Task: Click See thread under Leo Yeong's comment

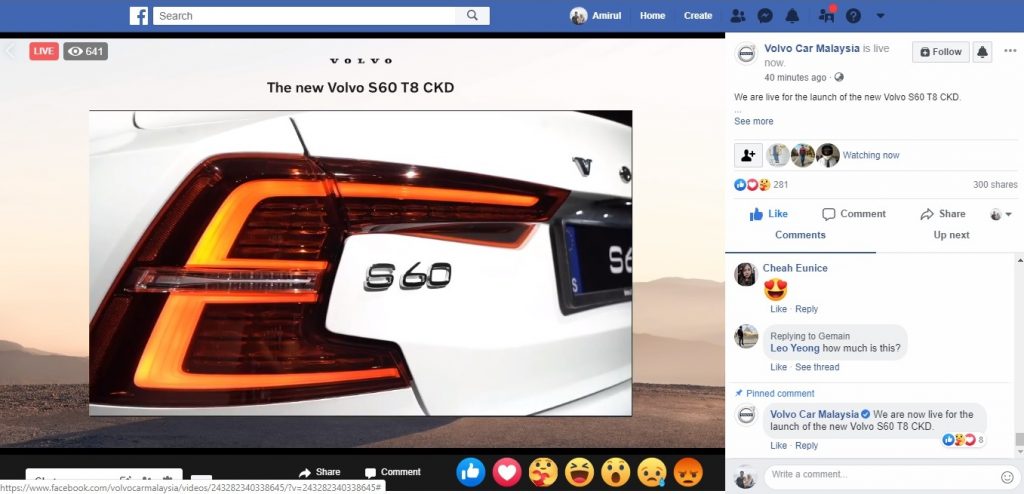Action: click(x=817, y=367)
